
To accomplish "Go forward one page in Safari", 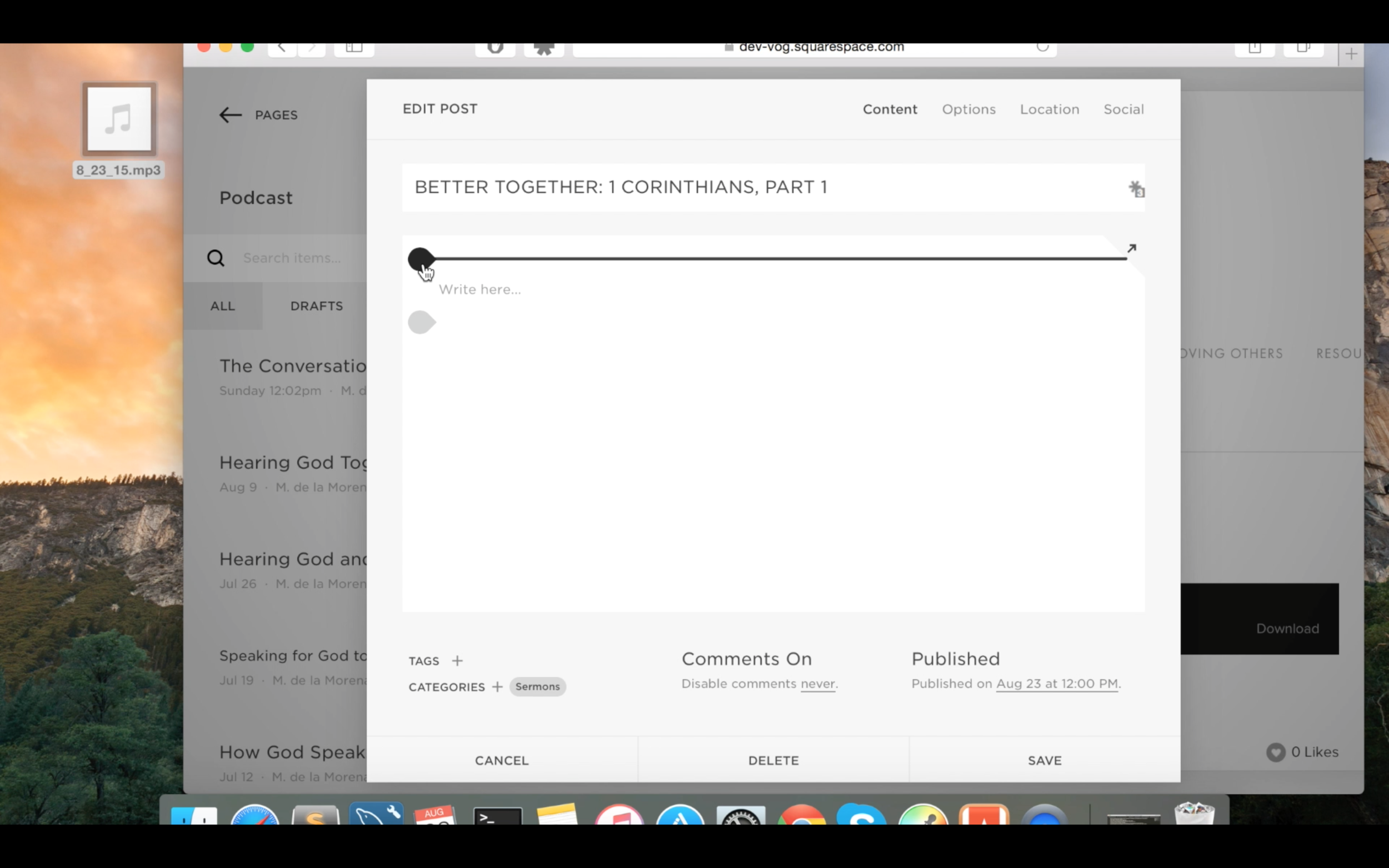I will [312, 48].
